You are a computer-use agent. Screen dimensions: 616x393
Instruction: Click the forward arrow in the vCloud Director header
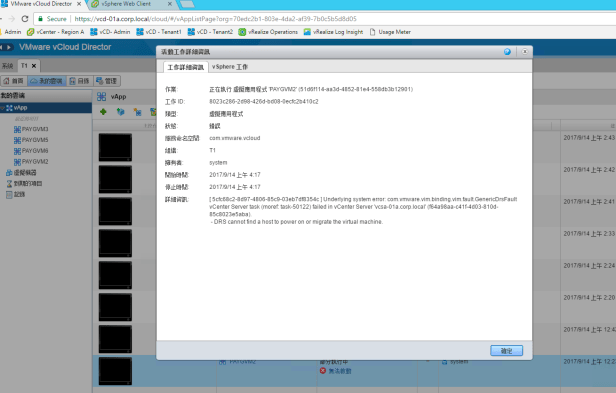pyautogui.click(x=9, y=47)
